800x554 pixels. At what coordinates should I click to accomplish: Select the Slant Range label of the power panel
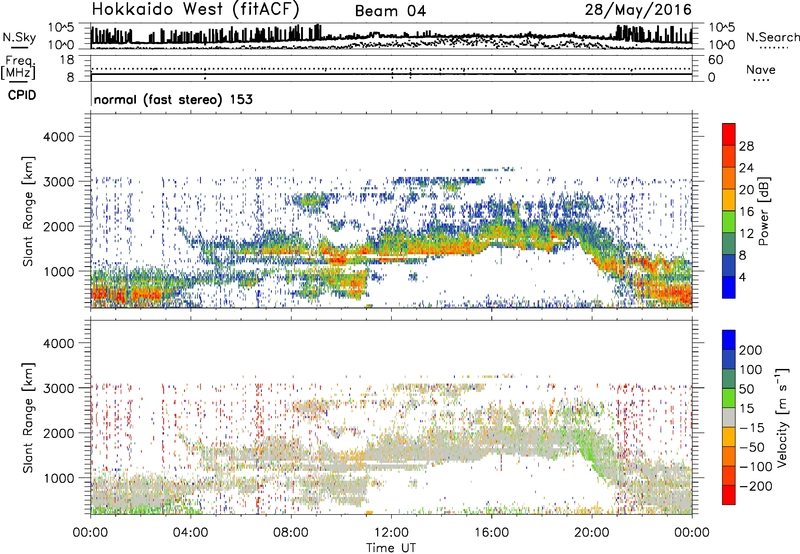pyautogui.click(x=28, y=211)
